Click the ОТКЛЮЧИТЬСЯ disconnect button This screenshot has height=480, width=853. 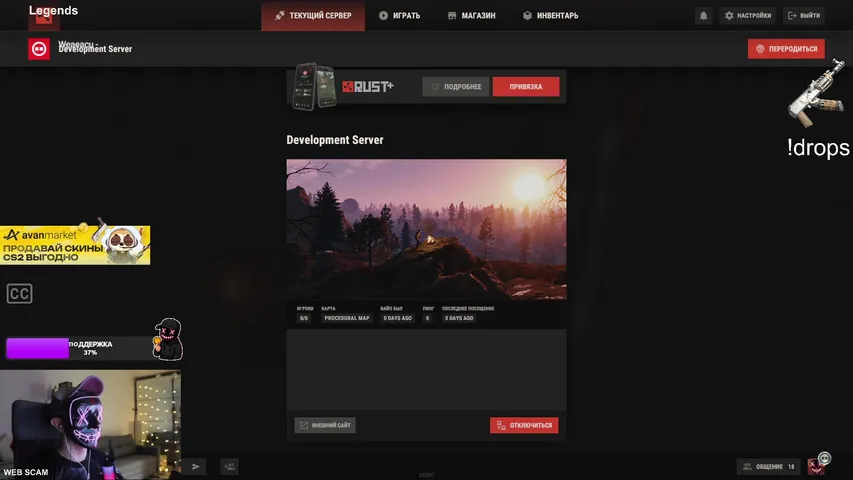524,425
